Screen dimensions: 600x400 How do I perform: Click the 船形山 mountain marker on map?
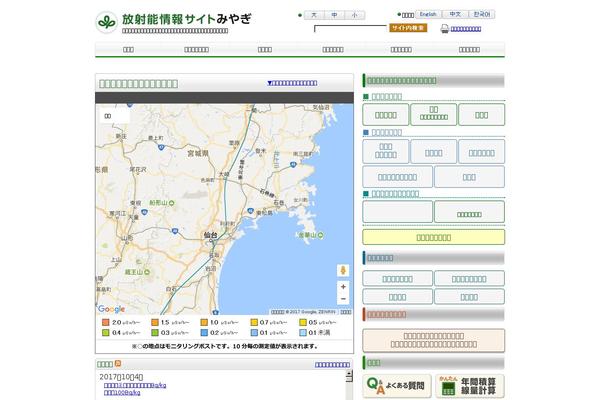click(171, 203)
